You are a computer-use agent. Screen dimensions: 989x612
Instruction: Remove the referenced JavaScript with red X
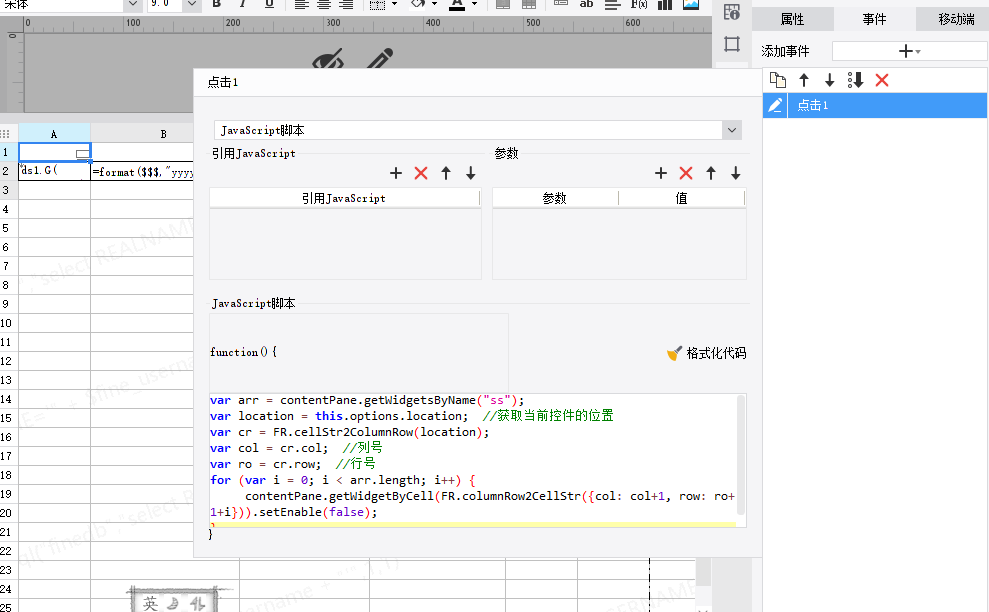coord(421,173)
